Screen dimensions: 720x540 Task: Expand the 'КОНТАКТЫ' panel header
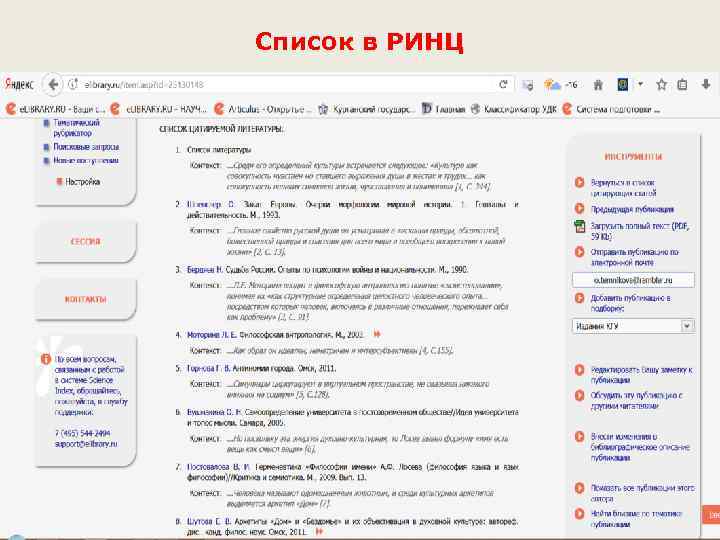85,299
